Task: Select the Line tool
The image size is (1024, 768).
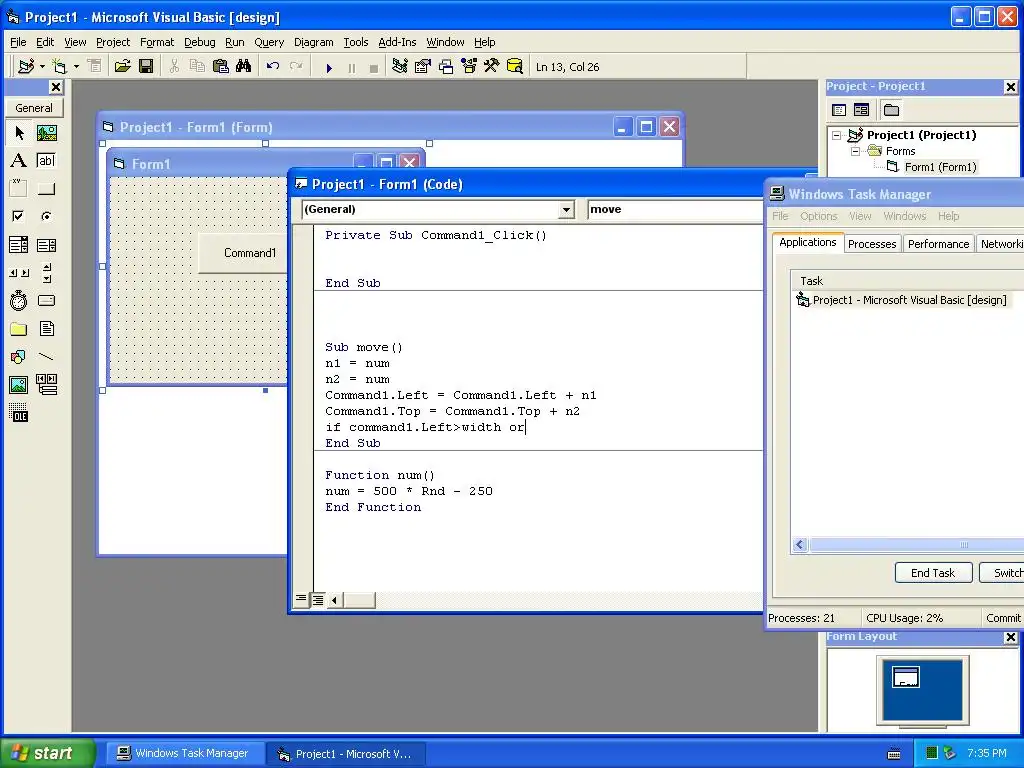Action: pyautogui.click(x=46, y=357)
